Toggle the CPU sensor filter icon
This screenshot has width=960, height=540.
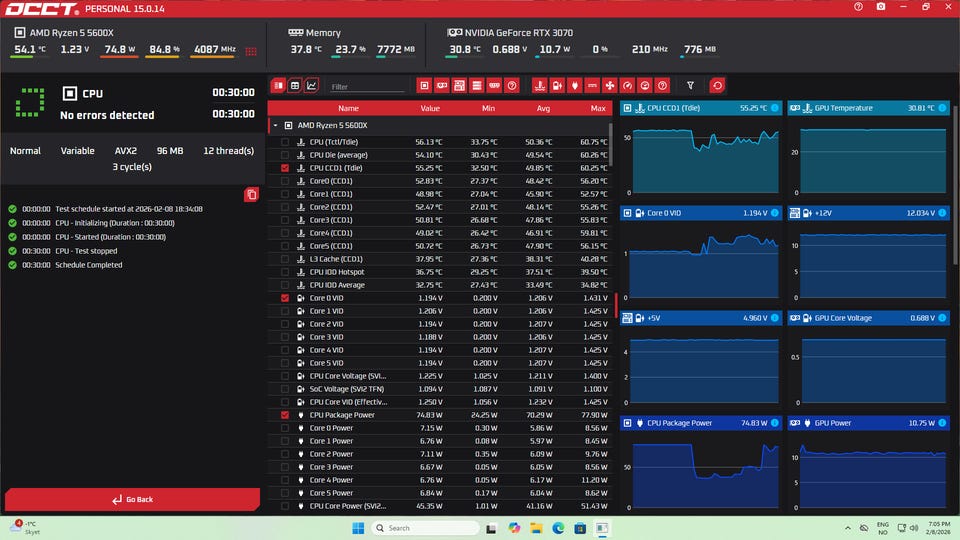click(424, 86)
